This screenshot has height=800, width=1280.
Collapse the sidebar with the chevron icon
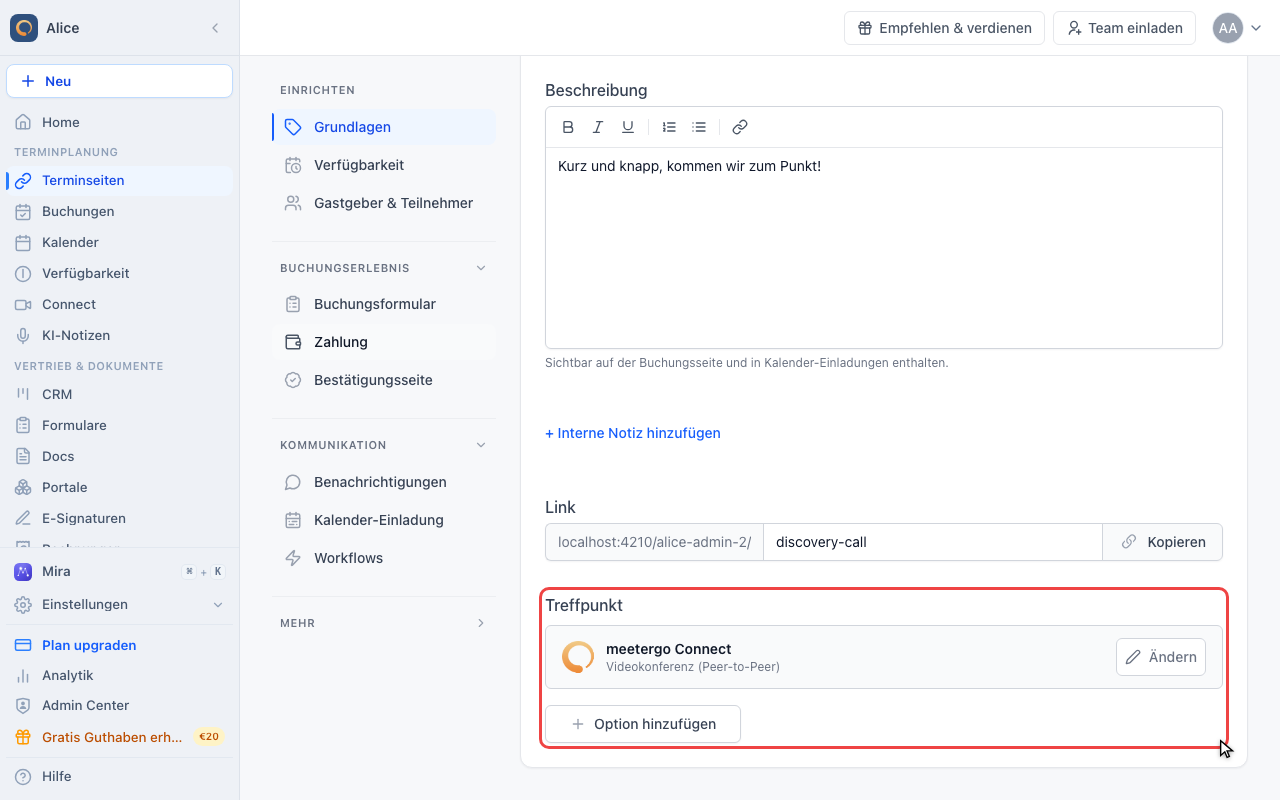[215, 28]
